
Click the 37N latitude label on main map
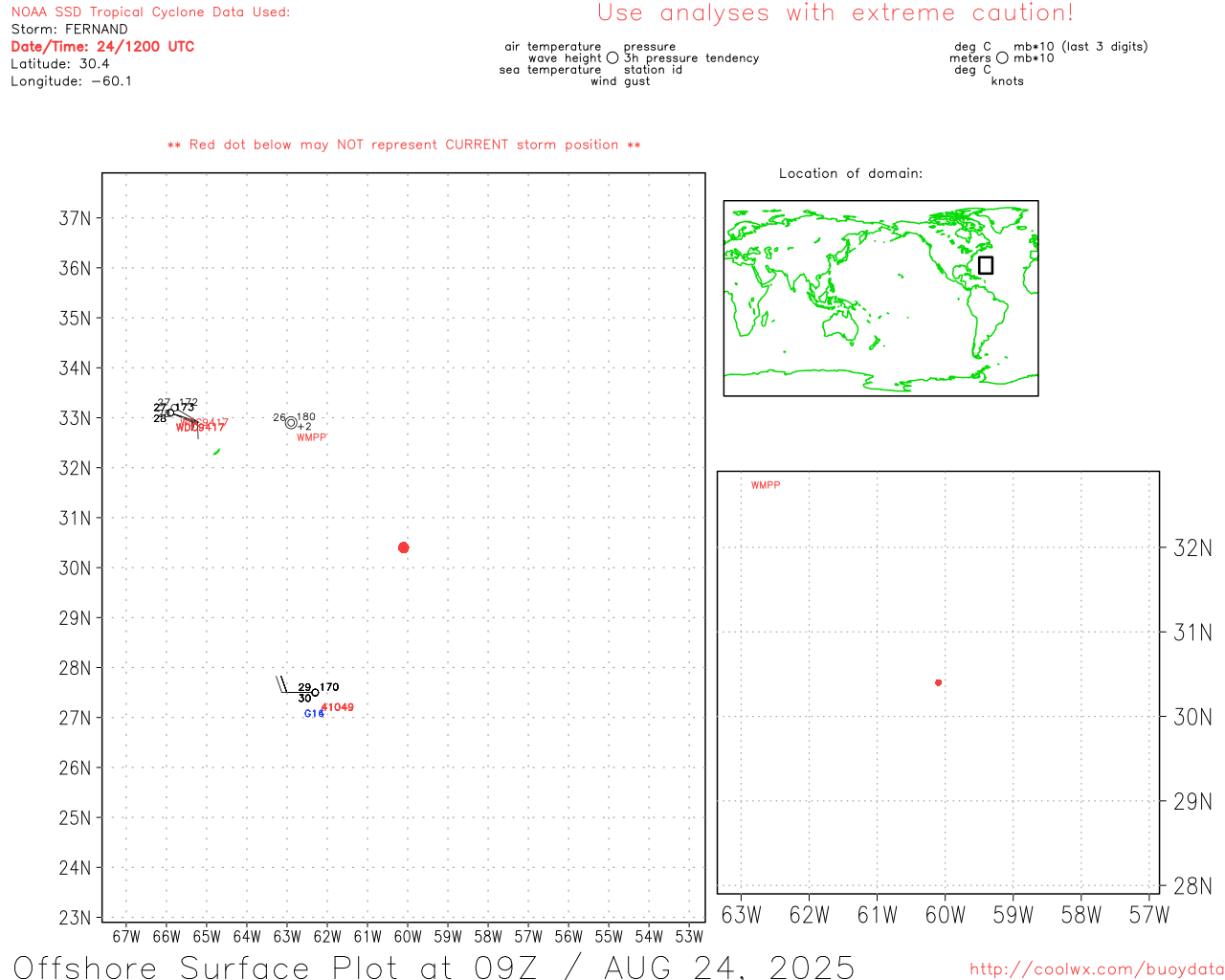coord(75,218)
